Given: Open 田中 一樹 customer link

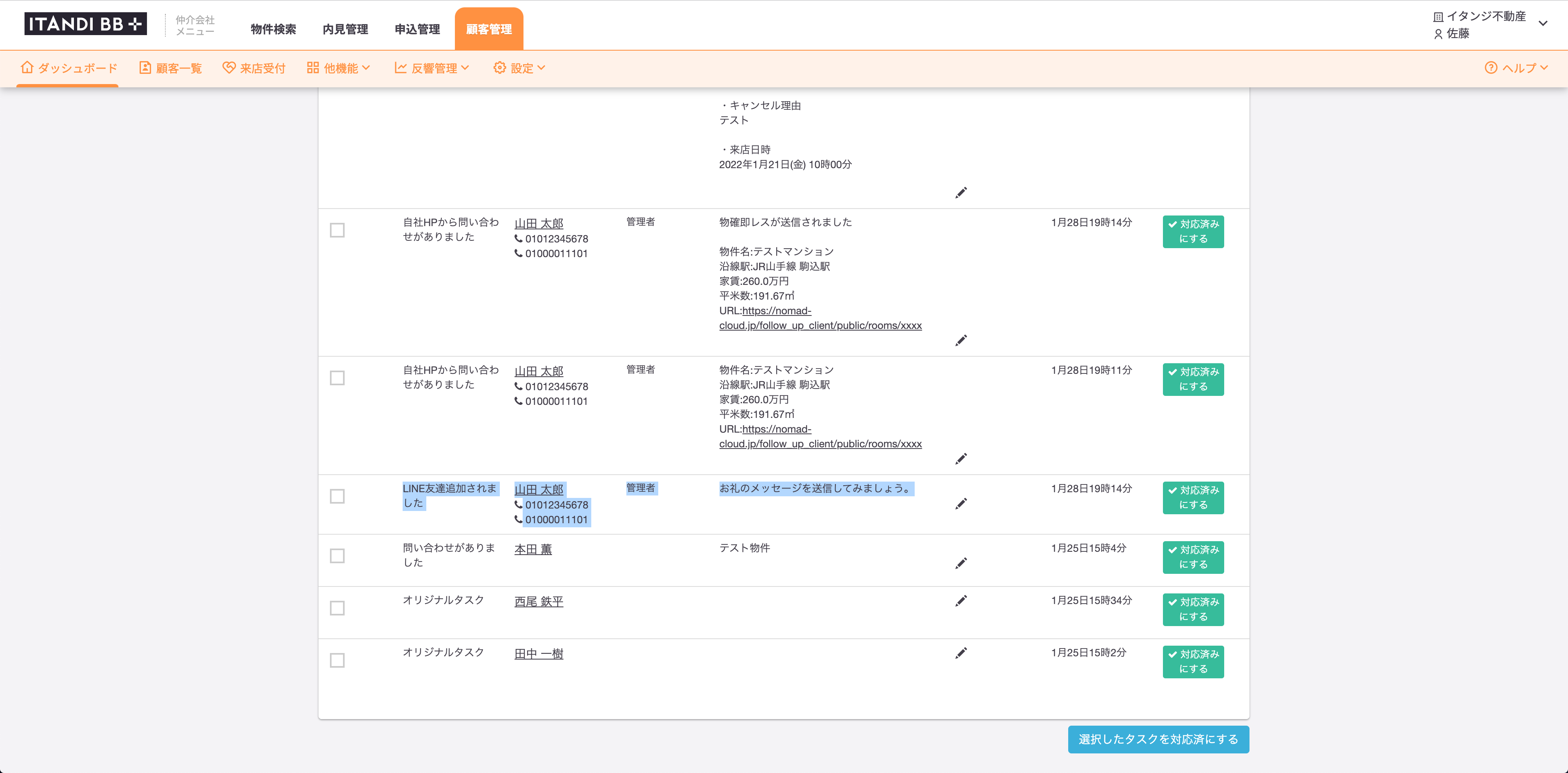Looking at the screenshot, I should [539, 654].
